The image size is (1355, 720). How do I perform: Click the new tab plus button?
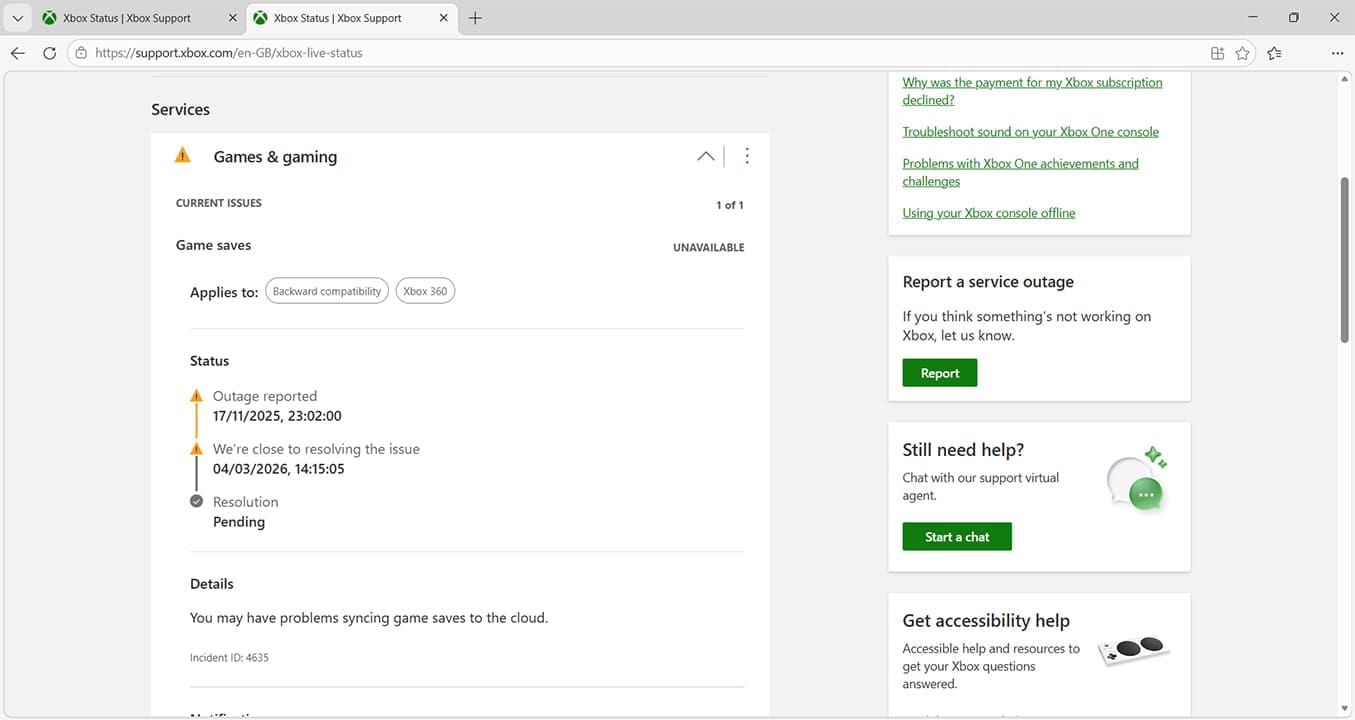pyautogui.click(x=475, y=18)
